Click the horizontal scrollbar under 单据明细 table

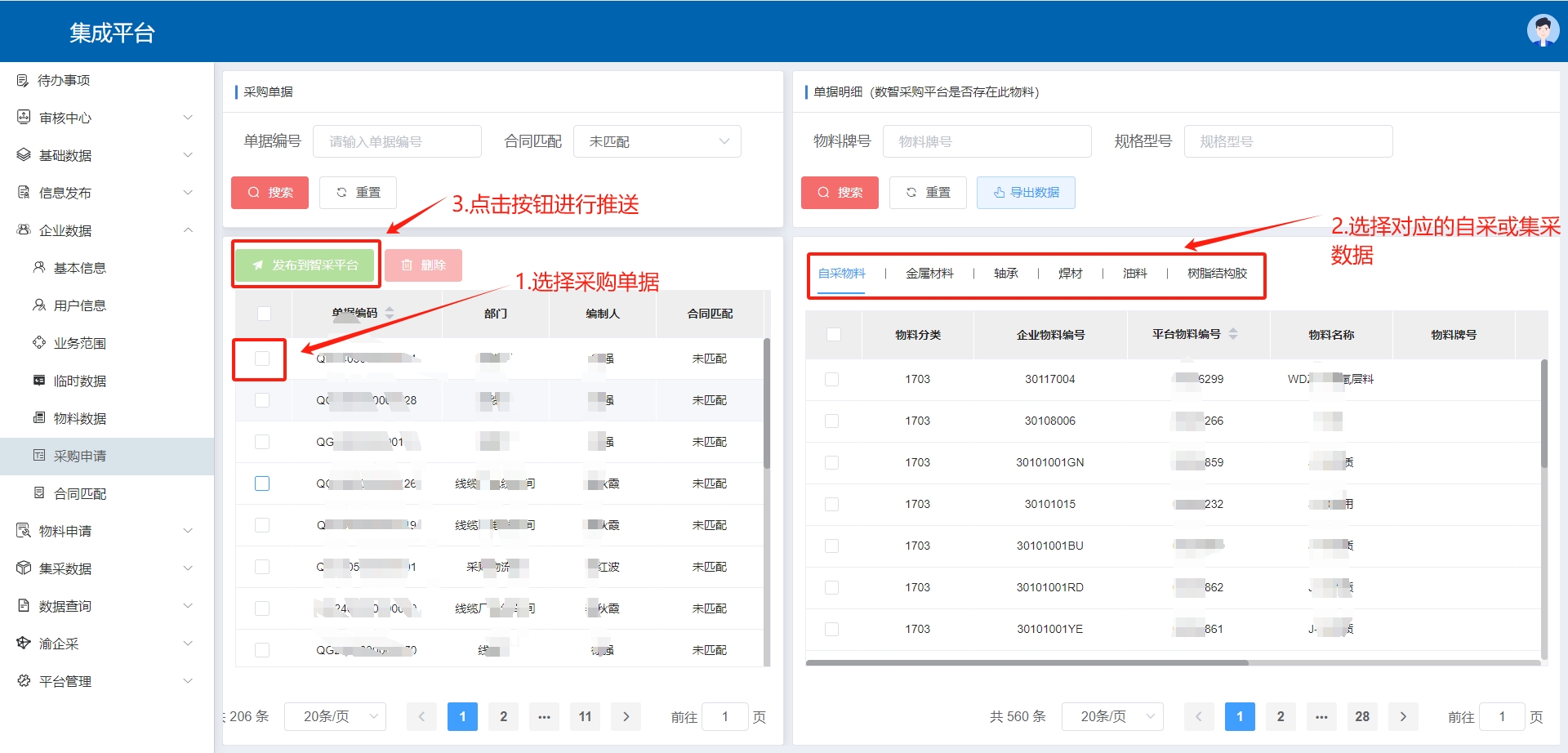click(x=1027, y=662)
